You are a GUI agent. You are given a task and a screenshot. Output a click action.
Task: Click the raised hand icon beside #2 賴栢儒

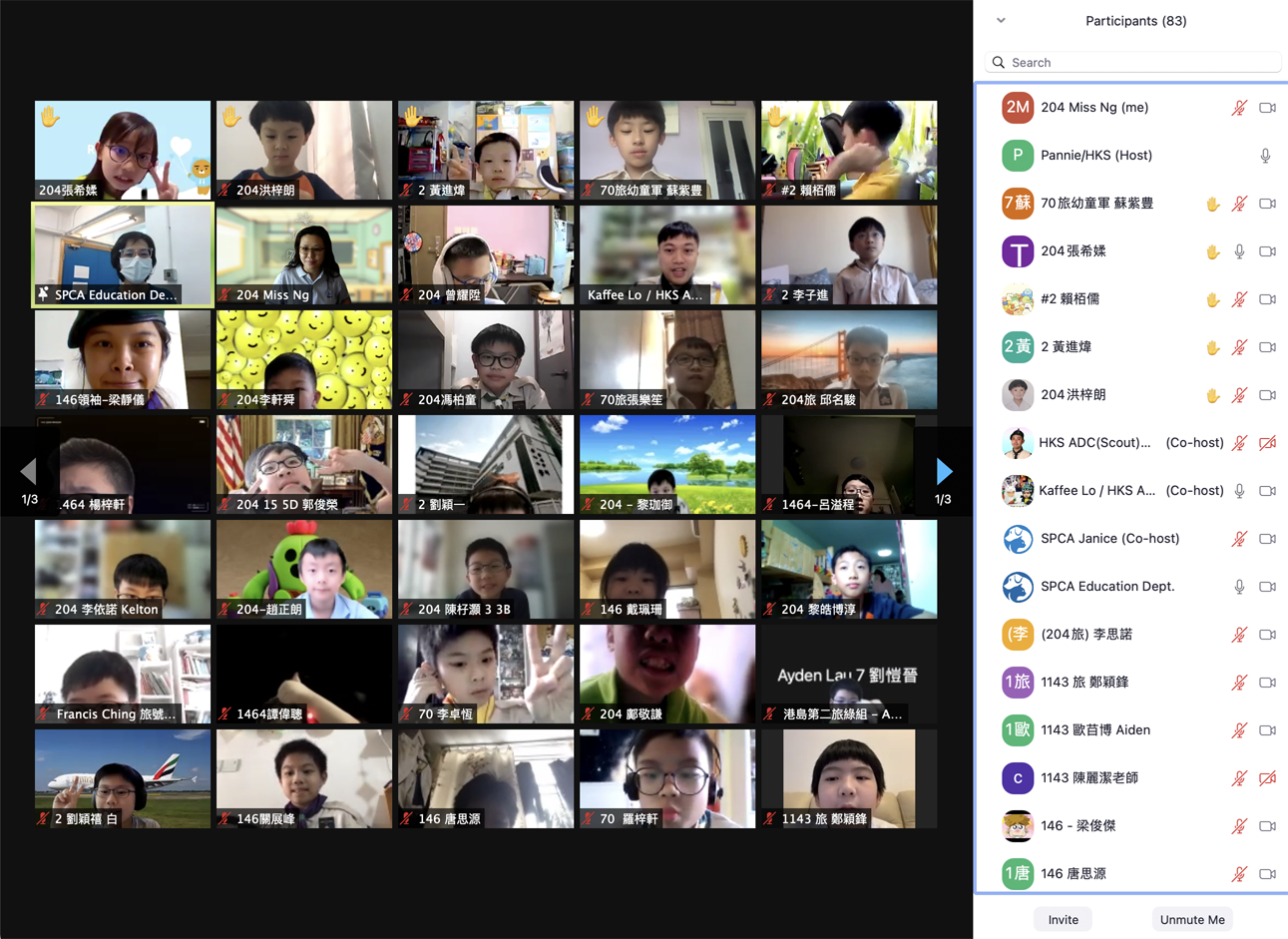pos(1212,300)
